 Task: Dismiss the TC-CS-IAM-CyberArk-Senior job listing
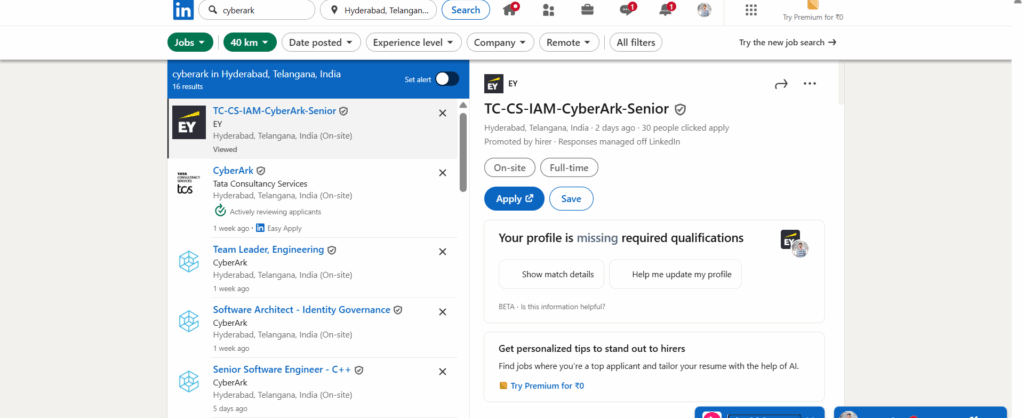[442, 113]
